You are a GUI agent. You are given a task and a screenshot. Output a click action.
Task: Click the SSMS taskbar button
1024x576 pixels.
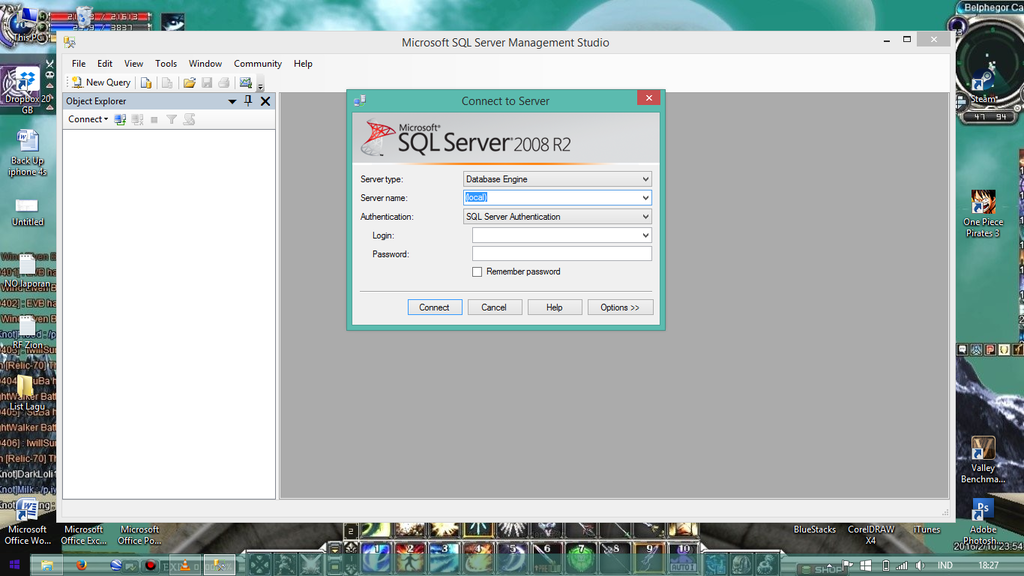pyautogui.click(x=219, y=565)
